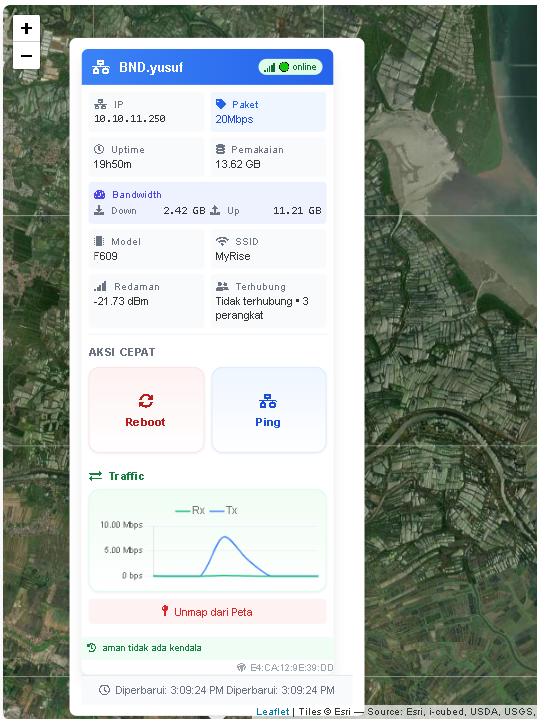Click the IP network icon
Viewport: 537px width, 719px height.
tap(100, 105)
